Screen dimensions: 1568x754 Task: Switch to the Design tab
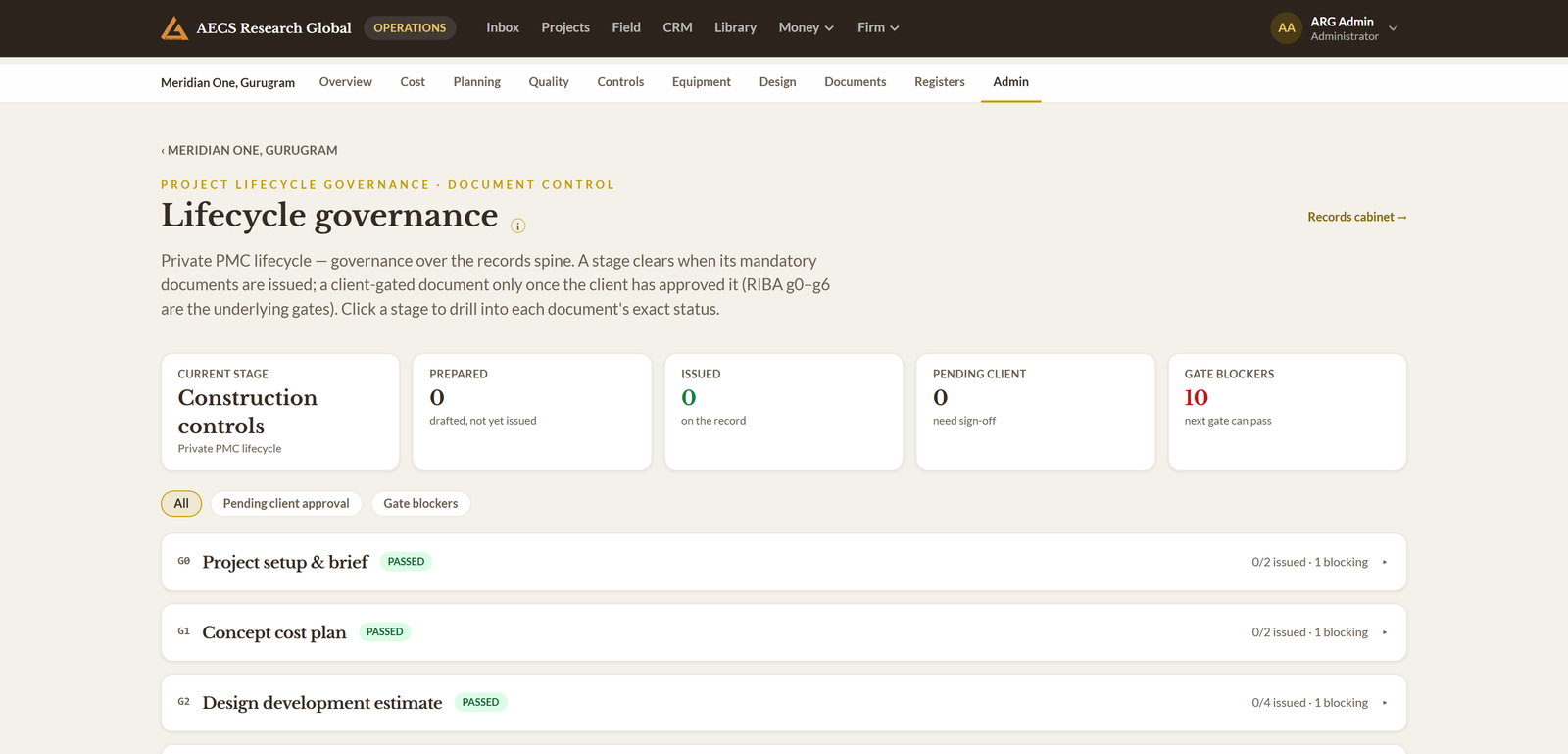[778, 82]
